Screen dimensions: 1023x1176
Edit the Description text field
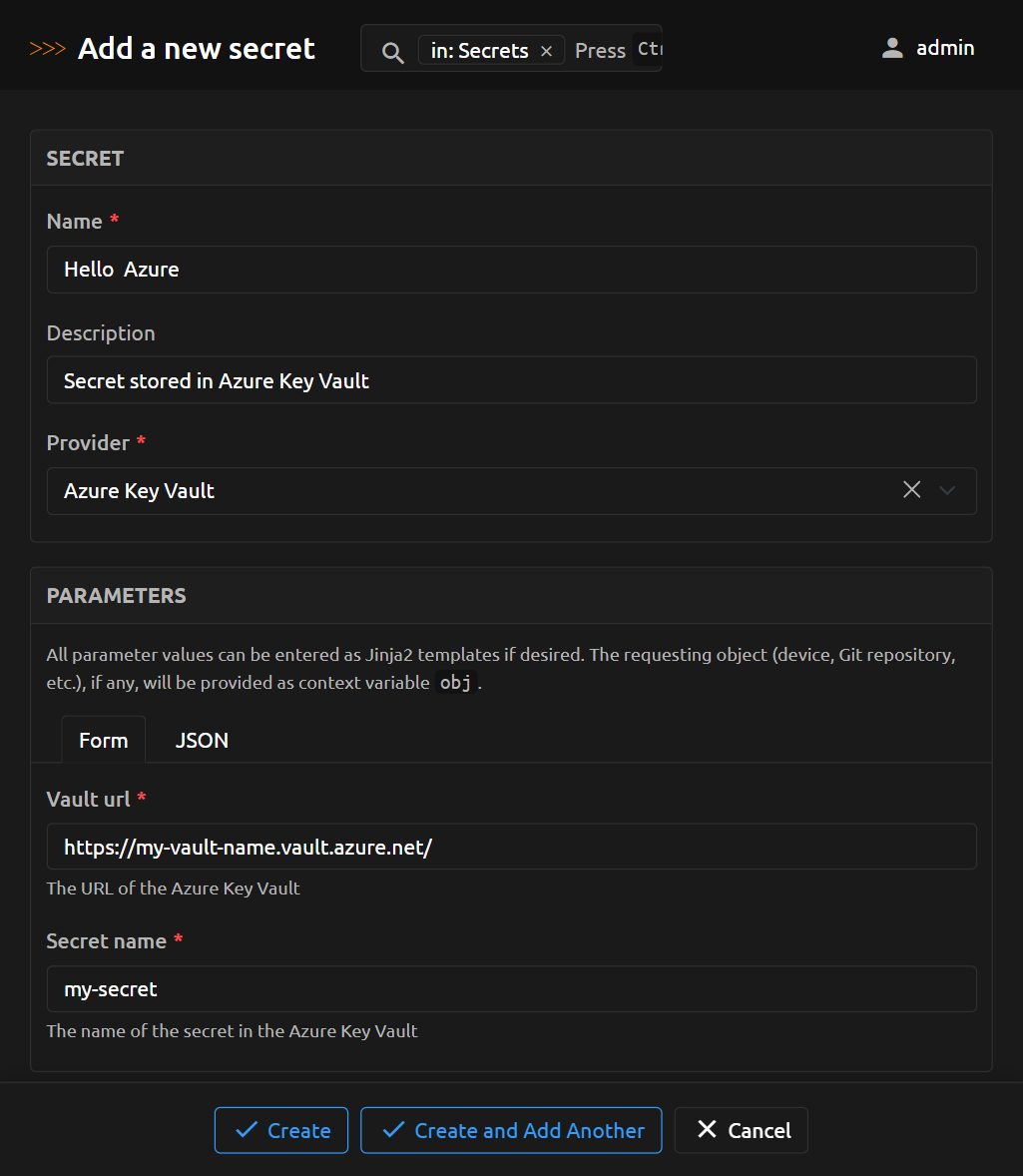[511, 380]
